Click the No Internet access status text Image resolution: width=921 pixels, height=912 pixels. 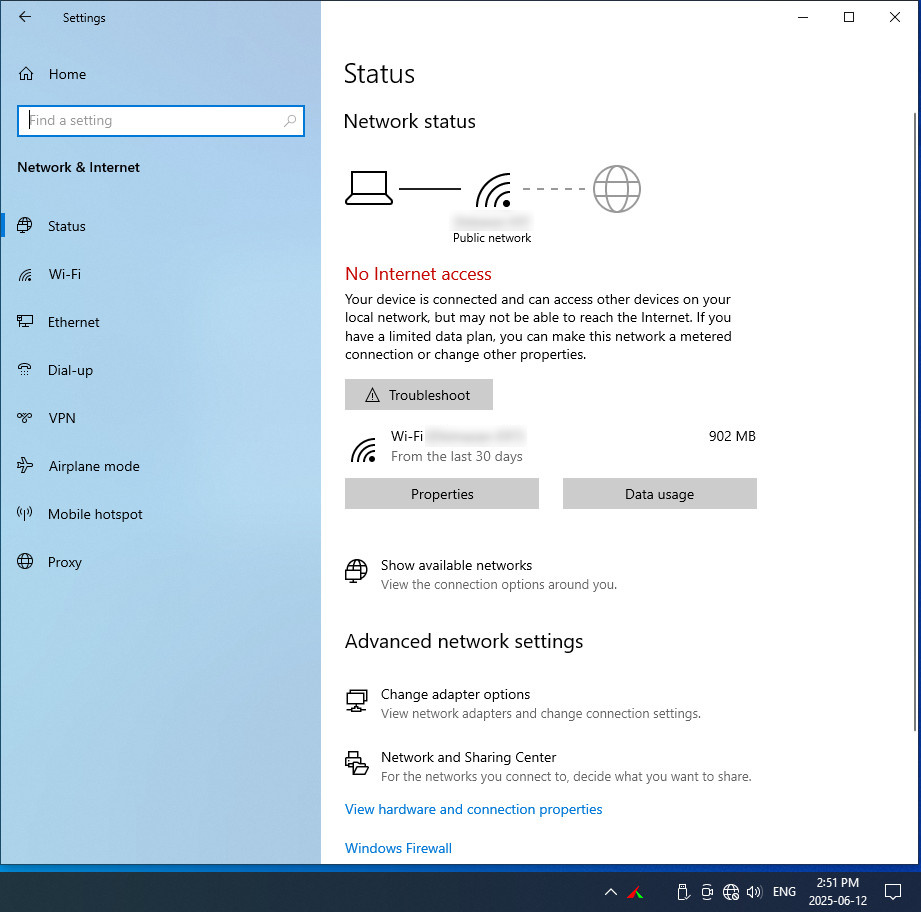(418, 274)
